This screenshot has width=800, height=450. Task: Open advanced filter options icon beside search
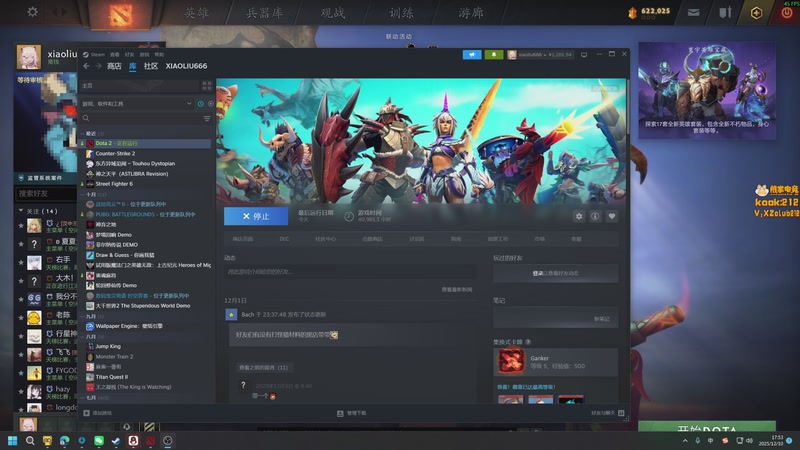(x=207, y=118)
